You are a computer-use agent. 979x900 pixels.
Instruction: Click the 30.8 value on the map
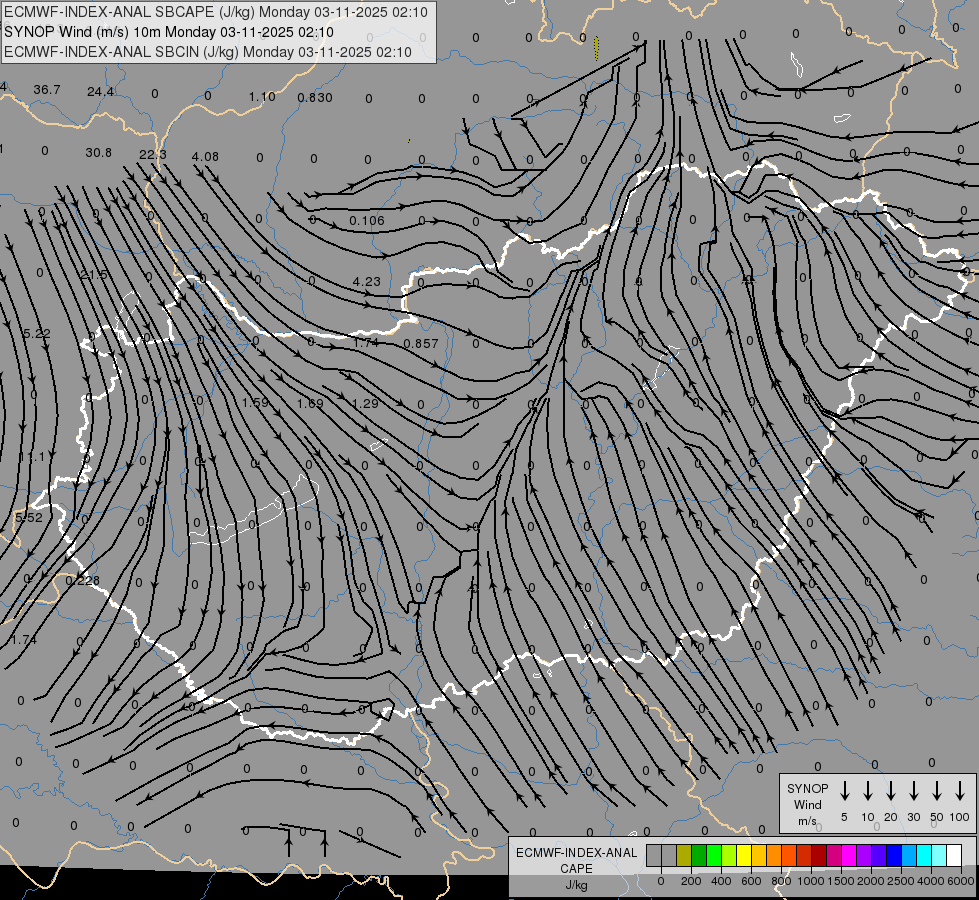99,152
